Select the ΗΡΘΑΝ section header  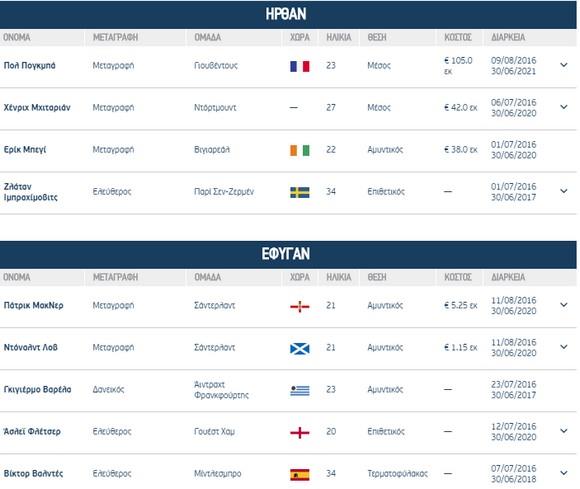point(288,14)
